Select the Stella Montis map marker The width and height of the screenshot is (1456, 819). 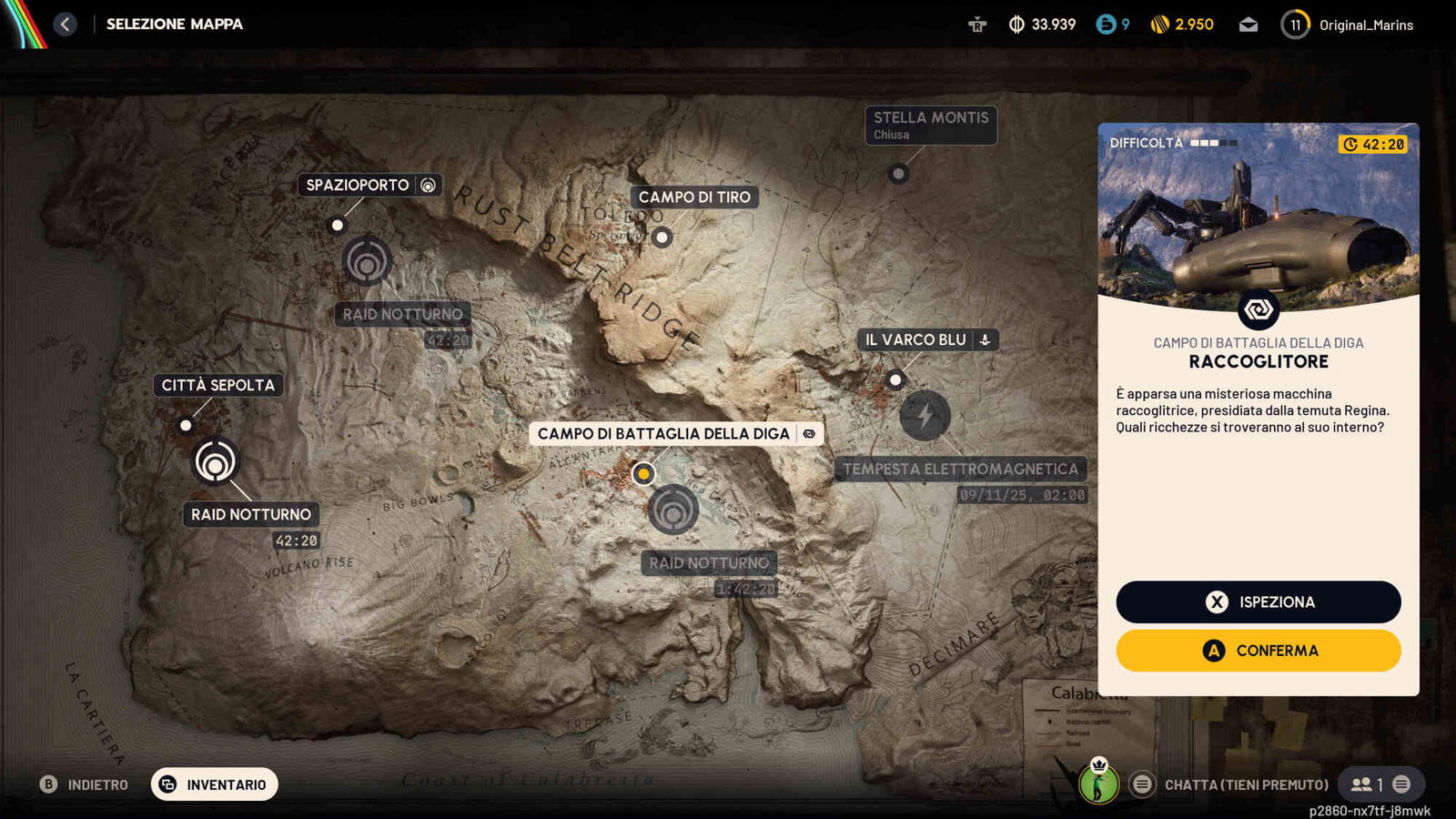(898, 174)
